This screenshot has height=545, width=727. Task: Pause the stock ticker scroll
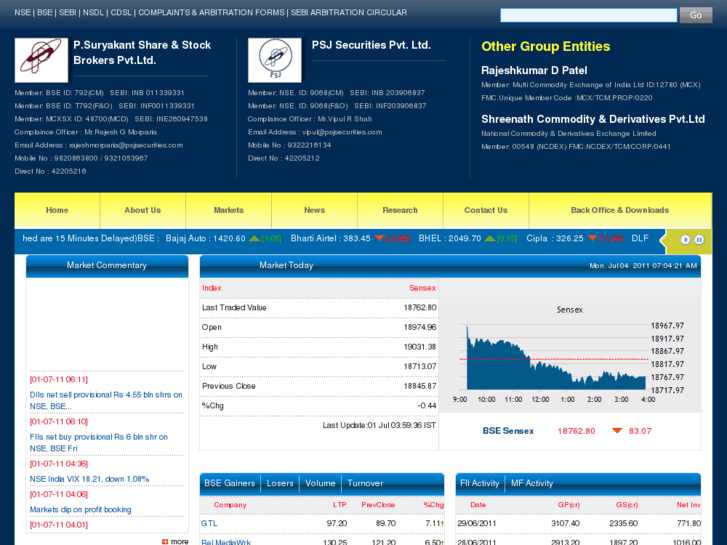pos(699,239)
